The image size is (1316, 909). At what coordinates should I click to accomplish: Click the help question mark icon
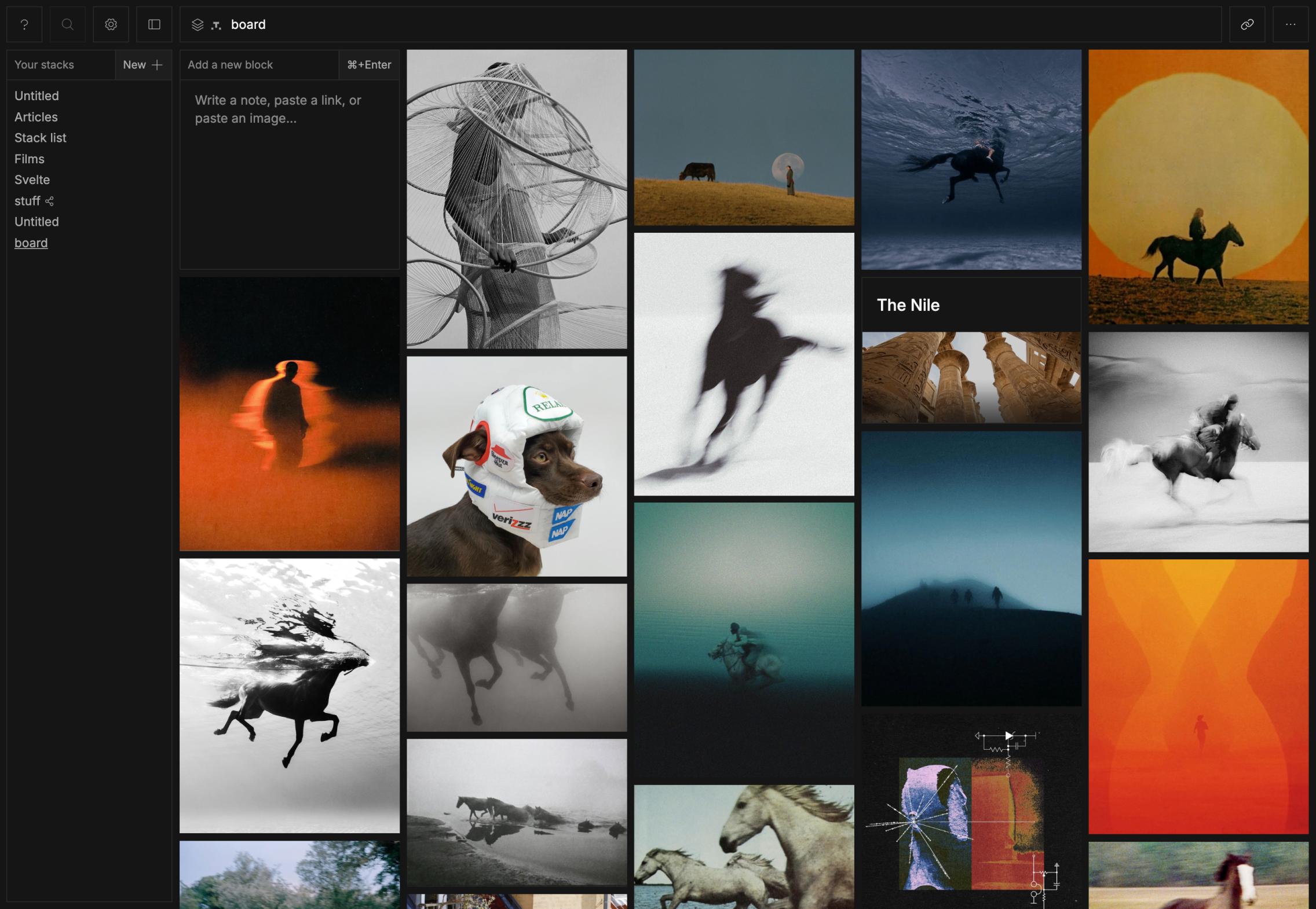coord(24,24)
